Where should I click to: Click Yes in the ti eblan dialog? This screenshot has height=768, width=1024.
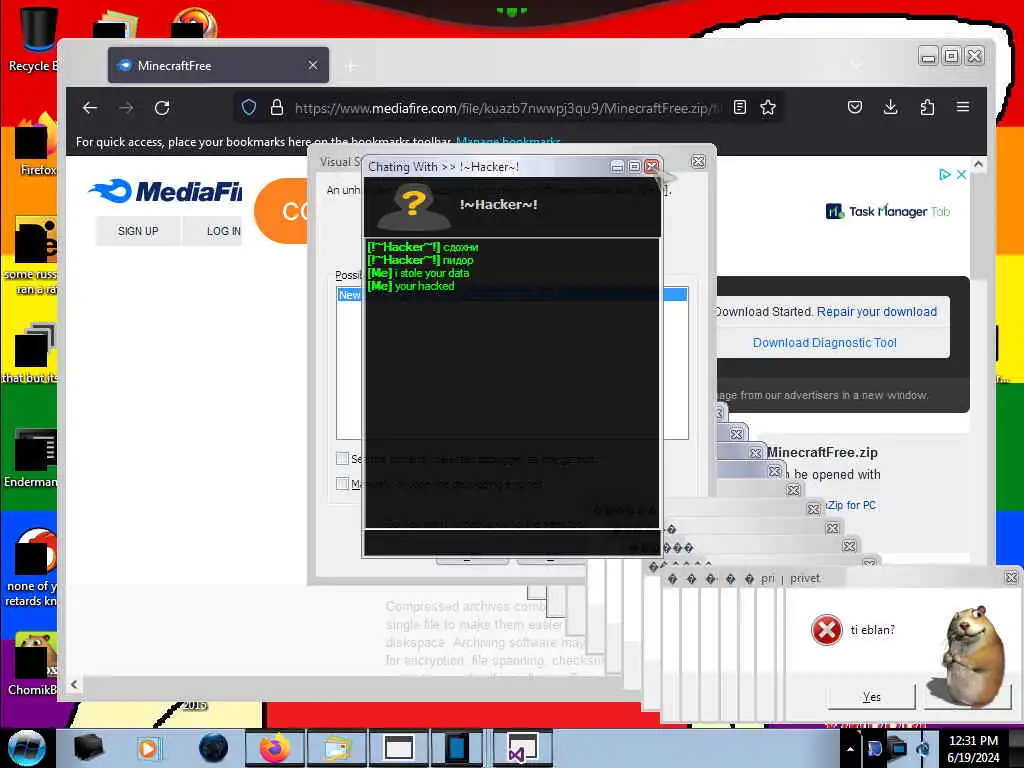pos(871,697)
